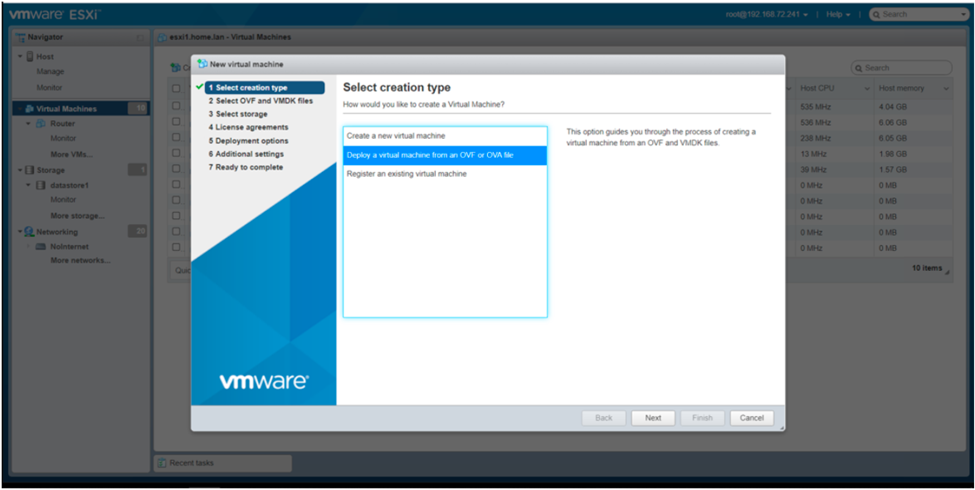Click the Back button

pyautogui.click(x=604, y=418)
